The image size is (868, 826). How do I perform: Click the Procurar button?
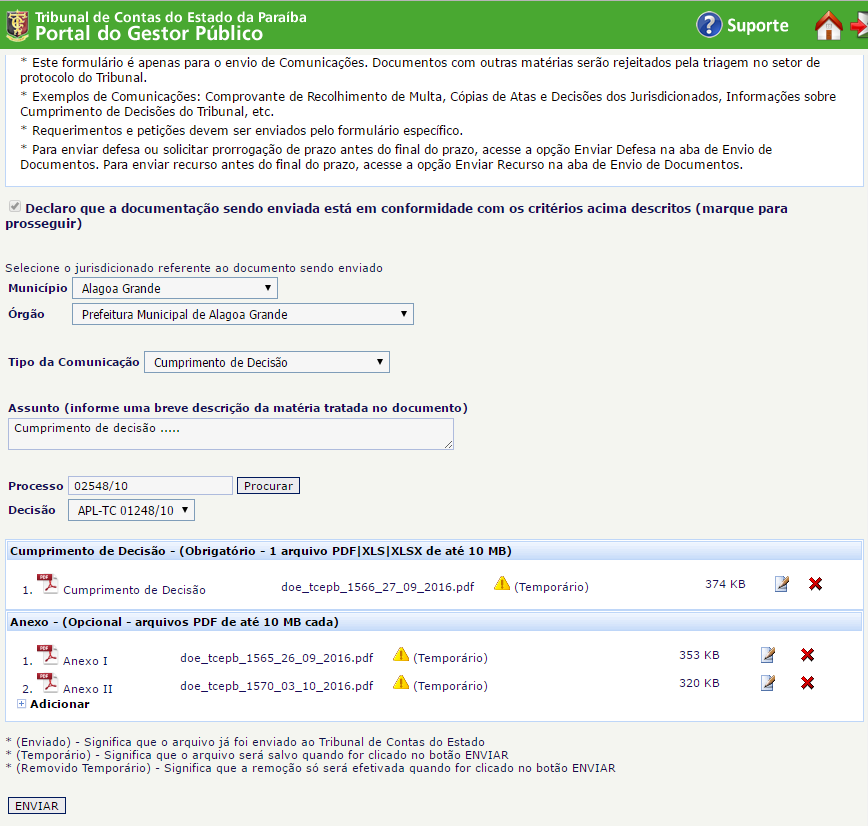(268, 486)
